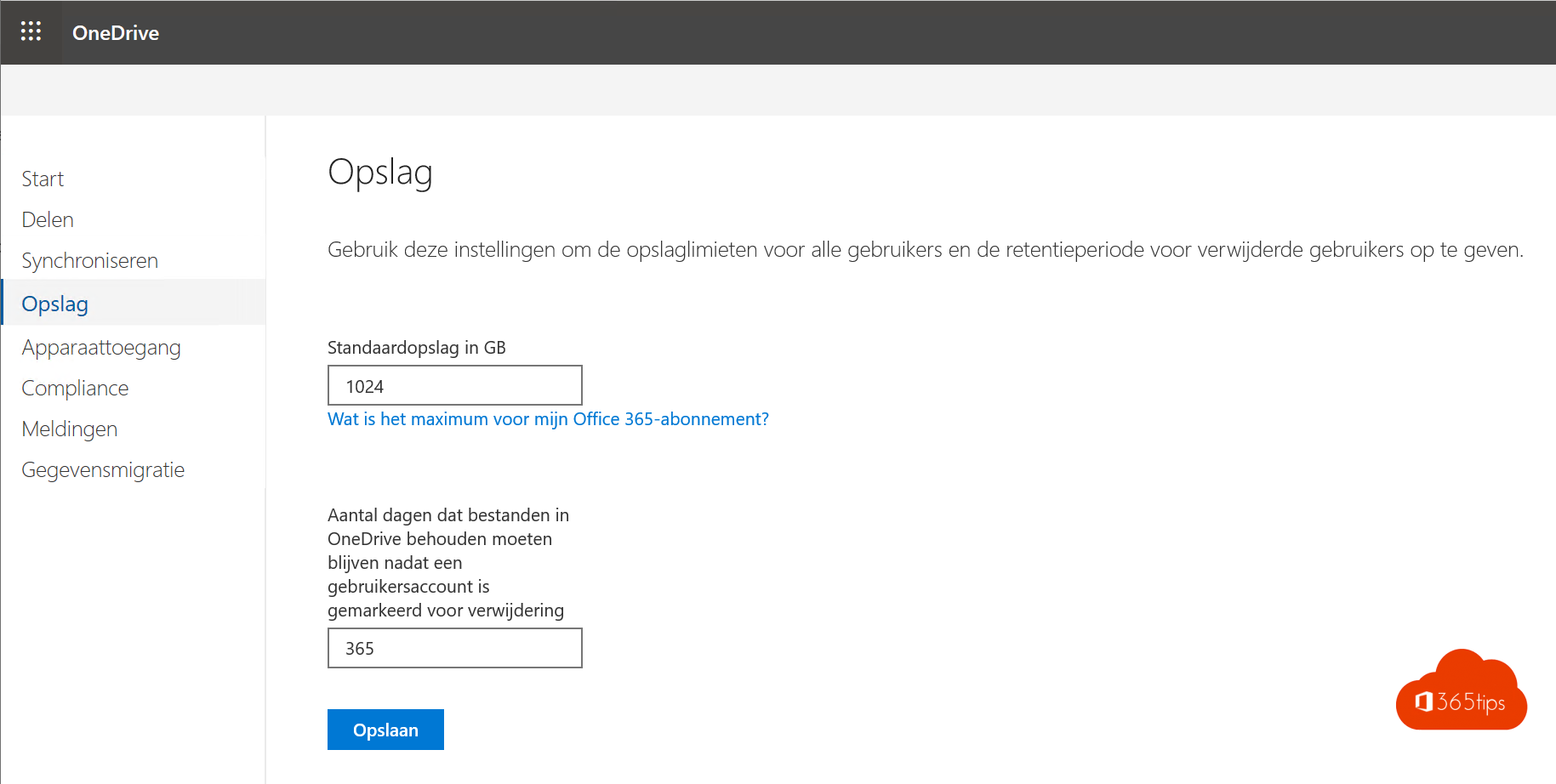
Task: Select Synchroniseren in the sidebar
Action: pyautogui.click(x=90, y=261)
